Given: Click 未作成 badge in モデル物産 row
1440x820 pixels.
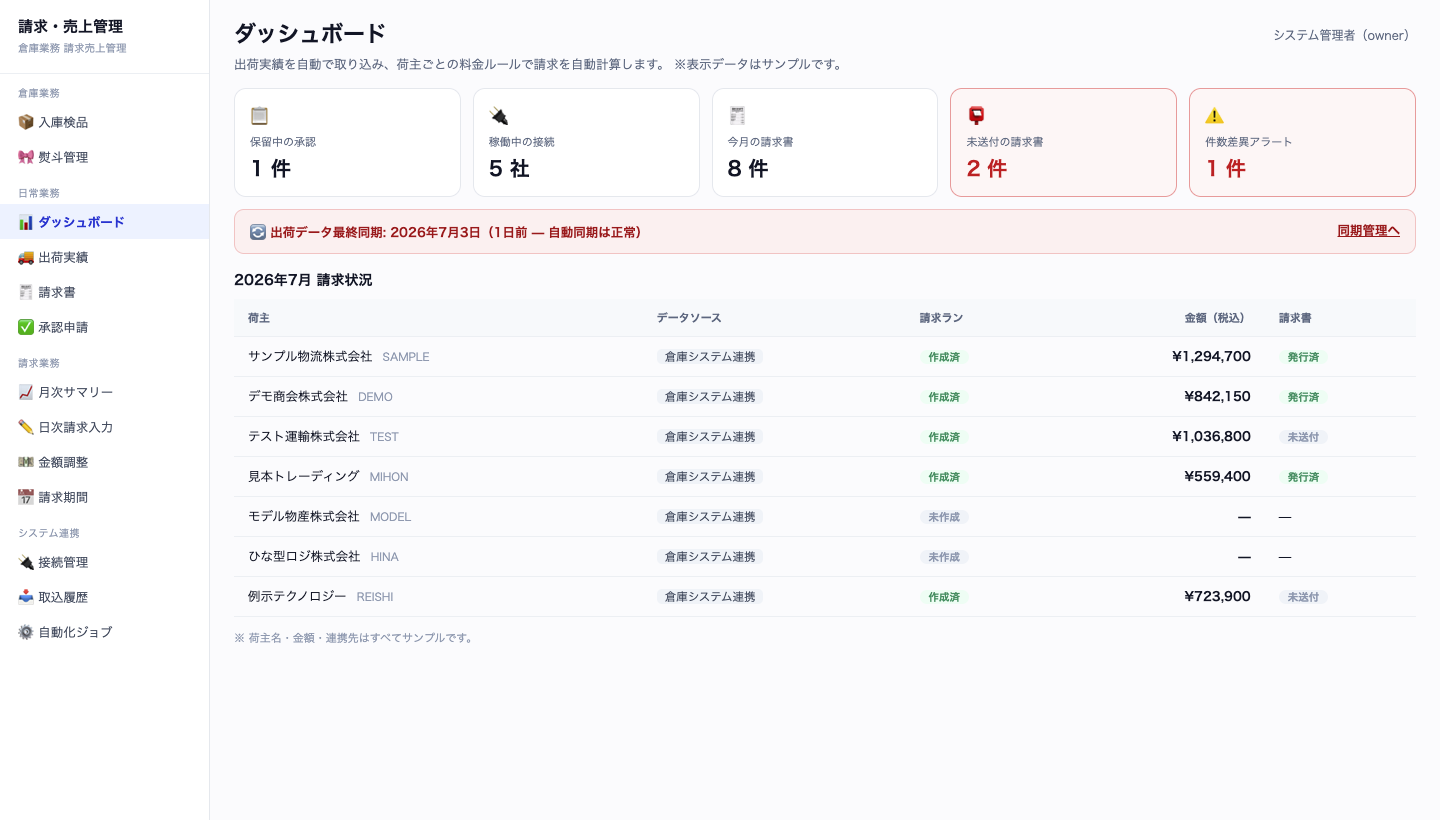Looking at the screenshot, I should pyautogui.click(x=944, y=517).
